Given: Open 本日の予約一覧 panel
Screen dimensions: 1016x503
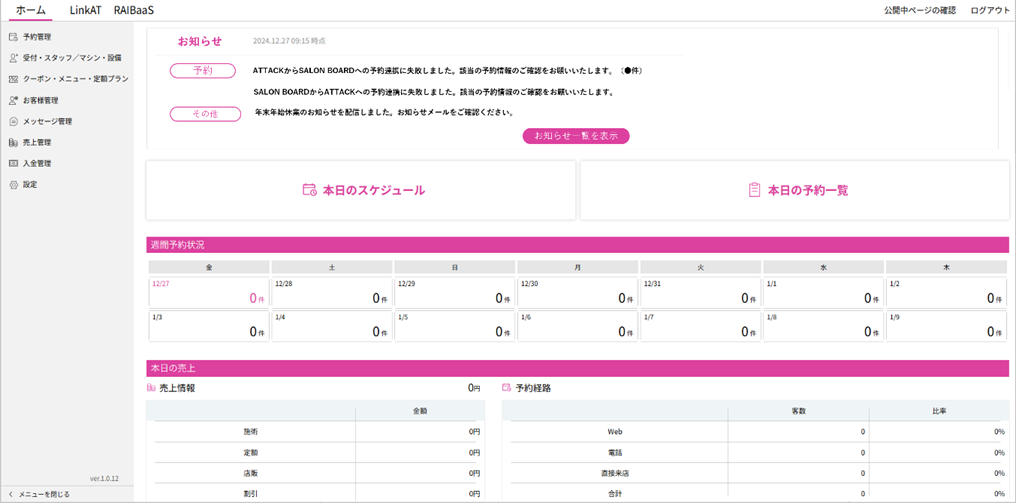Looking at the screenshot, I should [x=795, y=190].
